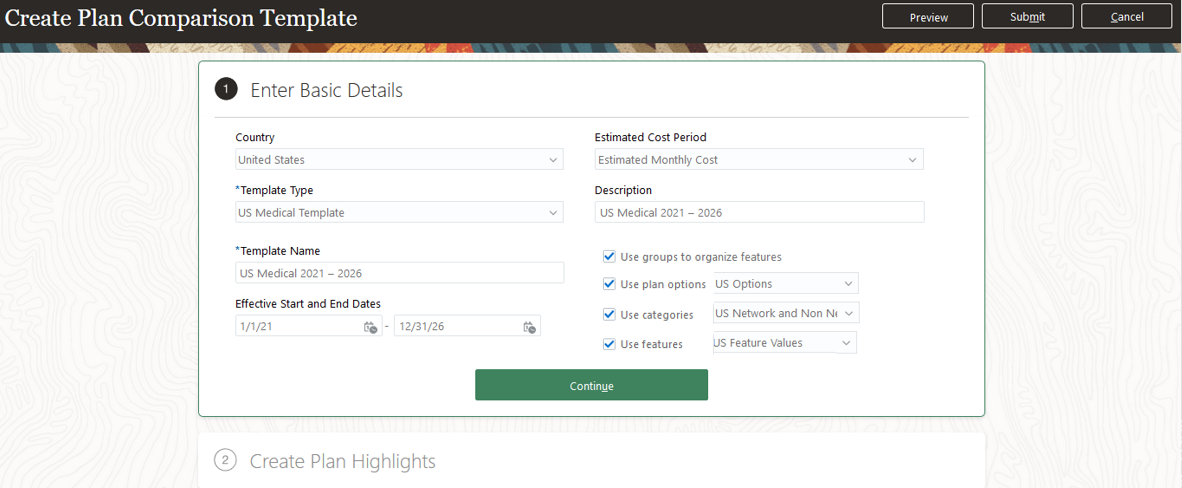Submit the plan comparison template
Screen dimensions: 1182x488
tap(1027, 16)
